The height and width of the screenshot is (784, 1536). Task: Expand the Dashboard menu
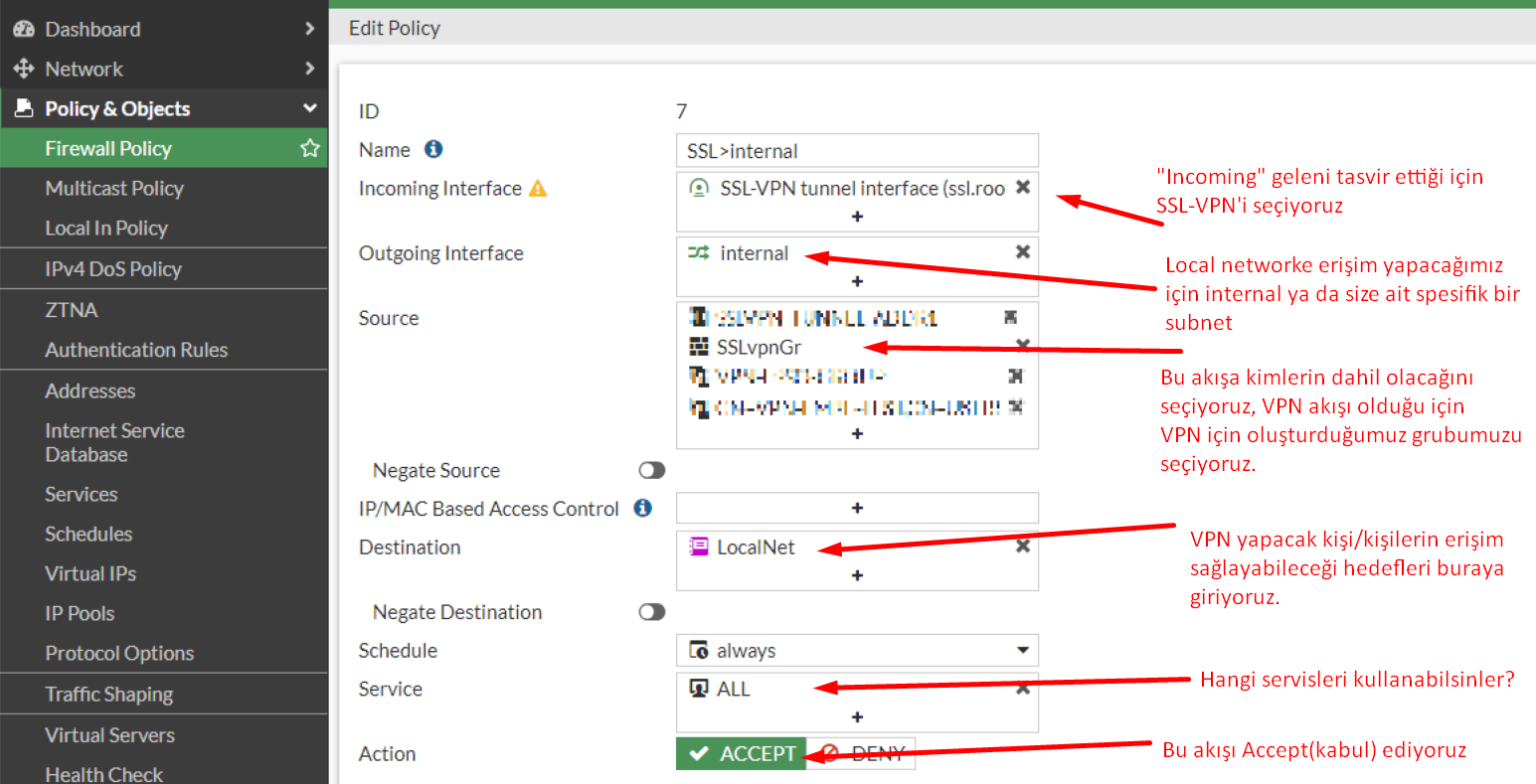pos(309,29)
